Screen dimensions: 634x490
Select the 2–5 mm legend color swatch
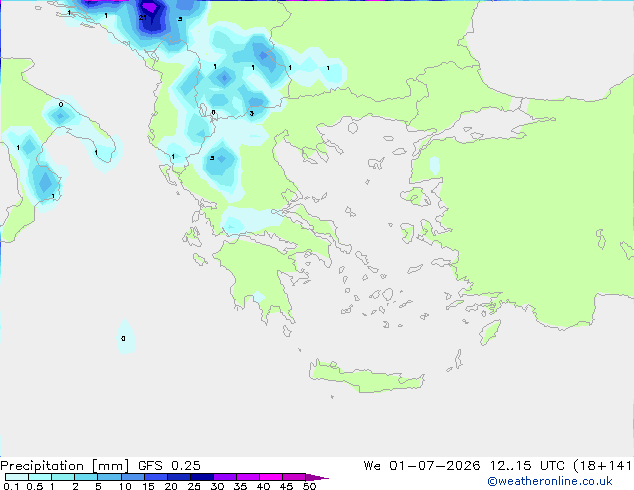(x=86, y=477)
